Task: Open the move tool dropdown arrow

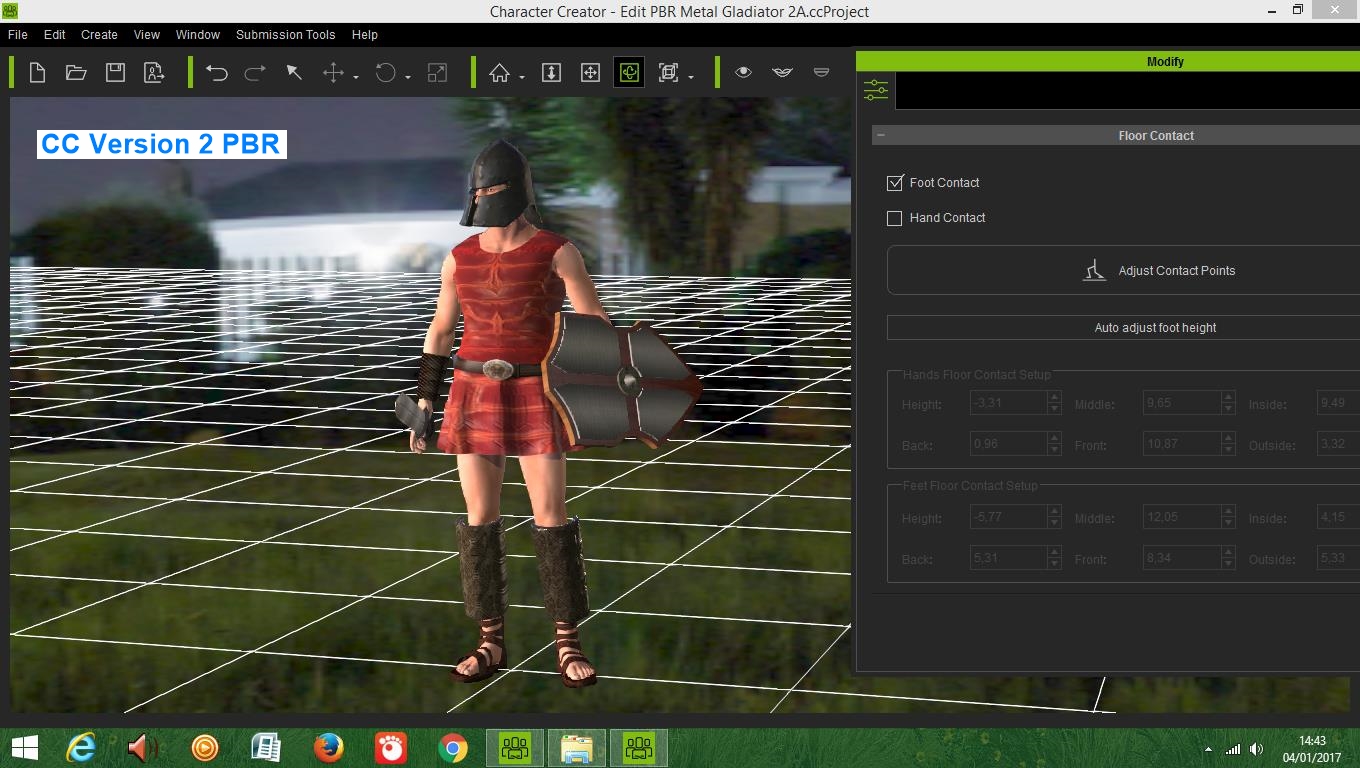Action: point(356,77)
